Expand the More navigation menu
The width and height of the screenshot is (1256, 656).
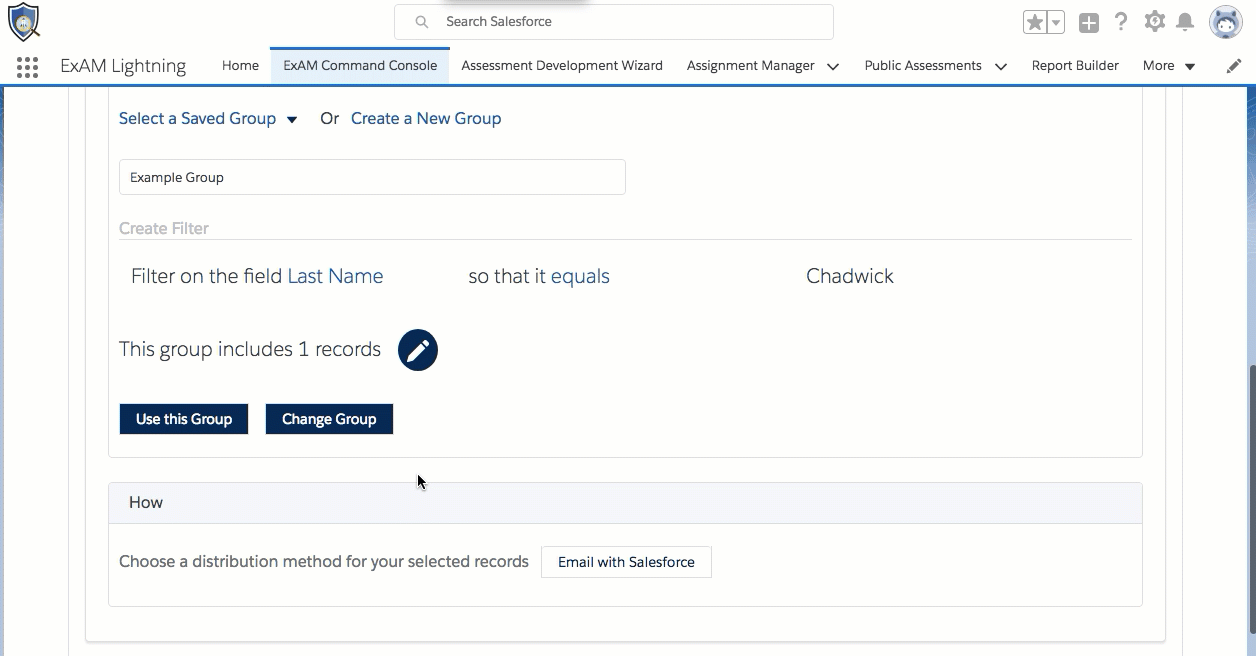pyautogui.click(x=1169, y=66)
